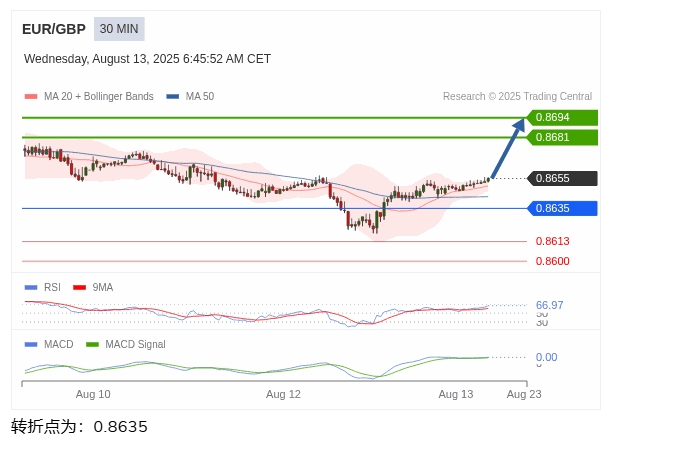This screenshot has height=450, width=675.
Task: Click the timestamp text under the title
Action: coord(147,59)
